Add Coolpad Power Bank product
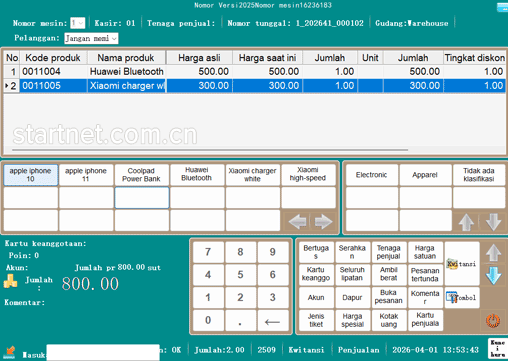The height and width of the screenshot is (361, 508). pos(141,175)
